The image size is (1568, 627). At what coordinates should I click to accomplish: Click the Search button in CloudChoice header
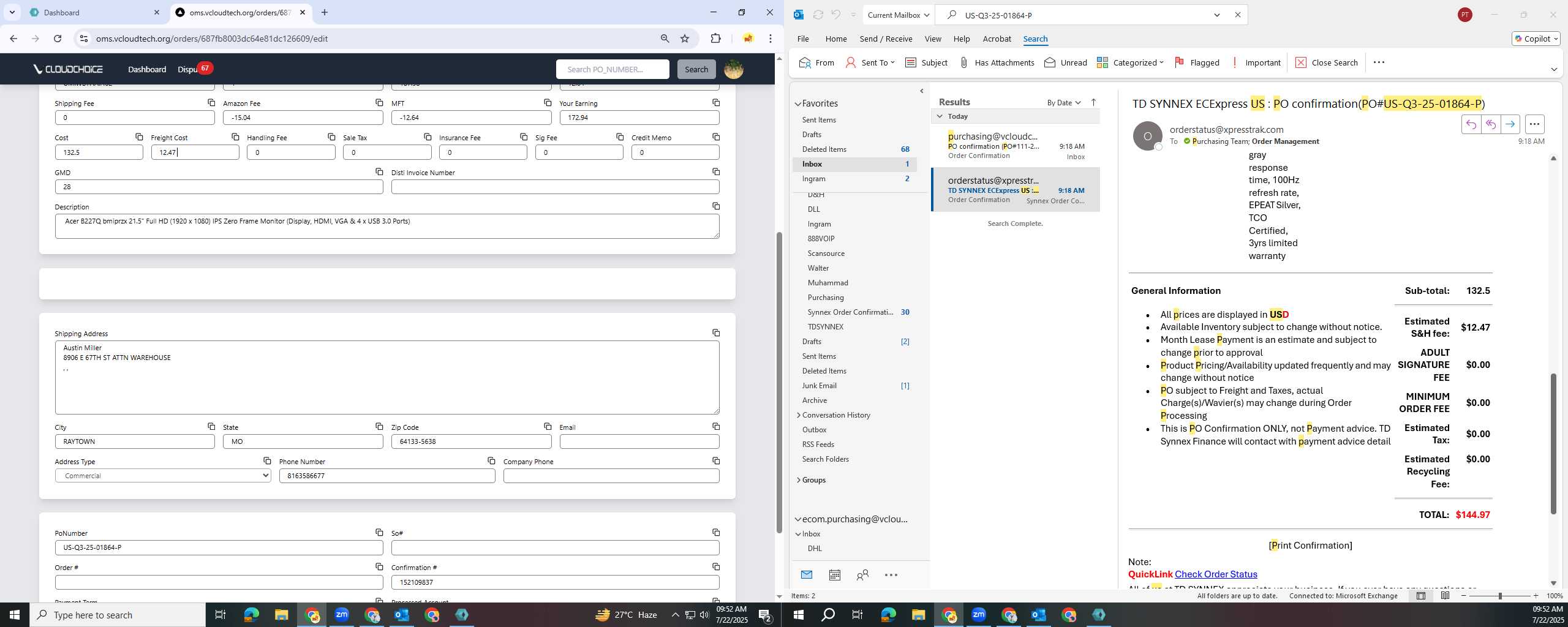click(x=696, y=69)
